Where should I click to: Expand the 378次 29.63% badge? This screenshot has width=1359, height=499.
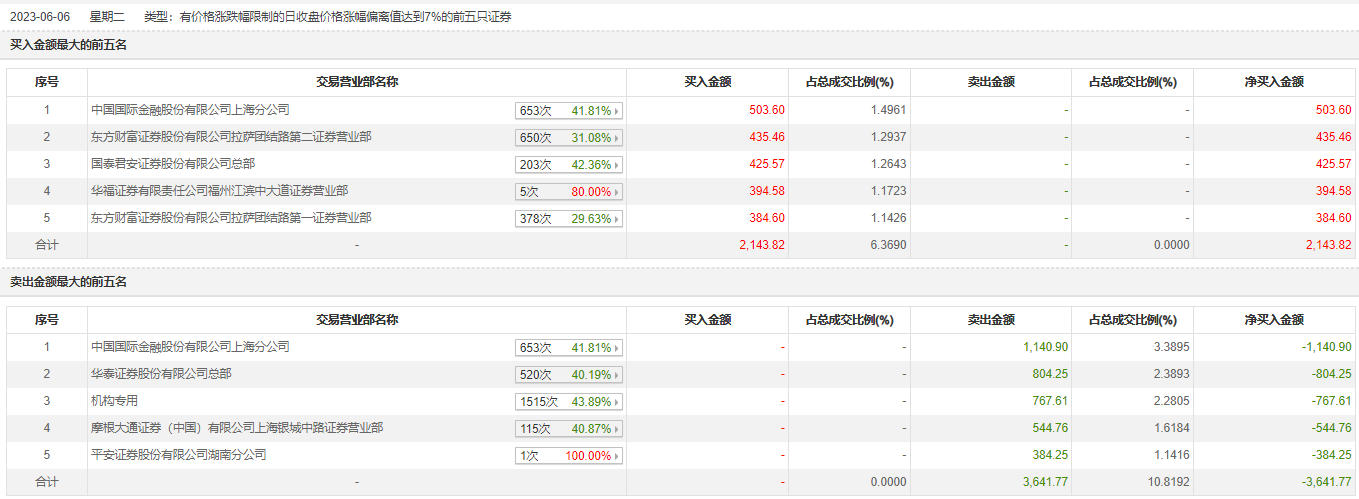tap(568, 219)
